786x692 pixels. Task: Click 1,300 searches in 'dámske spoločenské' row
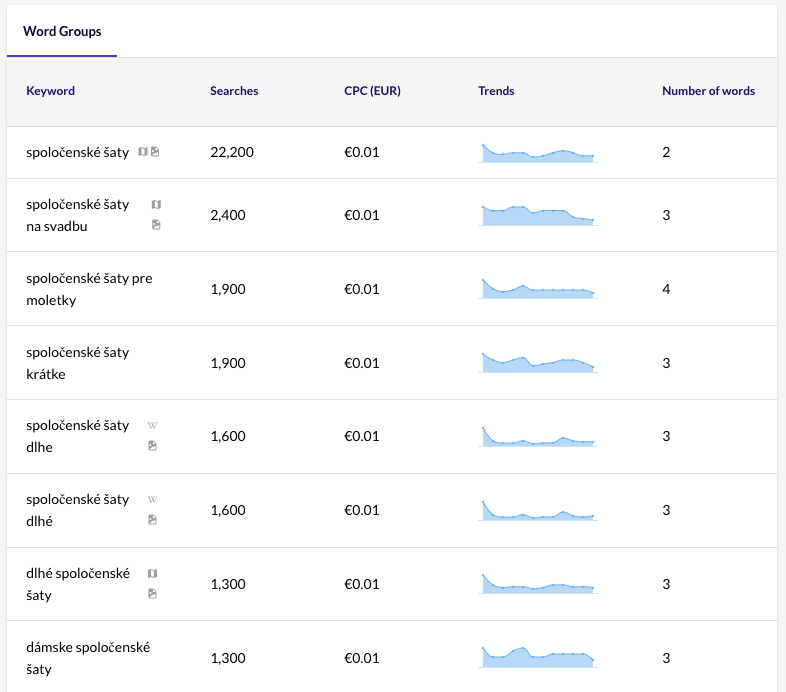228,658
